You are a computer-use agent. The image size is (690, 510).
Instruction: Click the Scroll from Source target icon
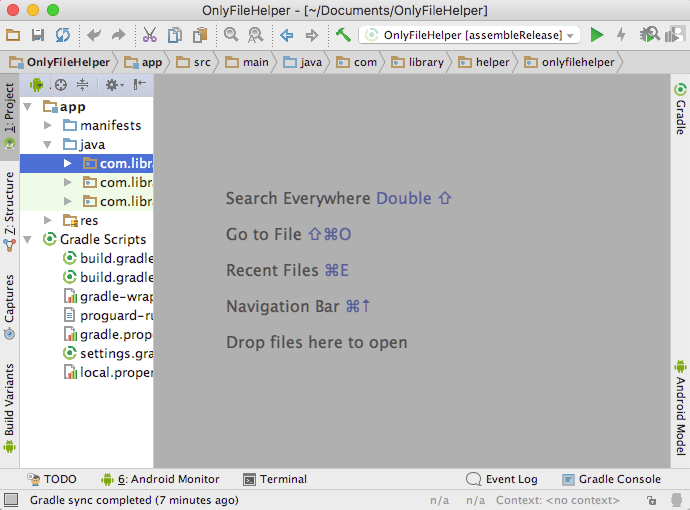[61, 84]
